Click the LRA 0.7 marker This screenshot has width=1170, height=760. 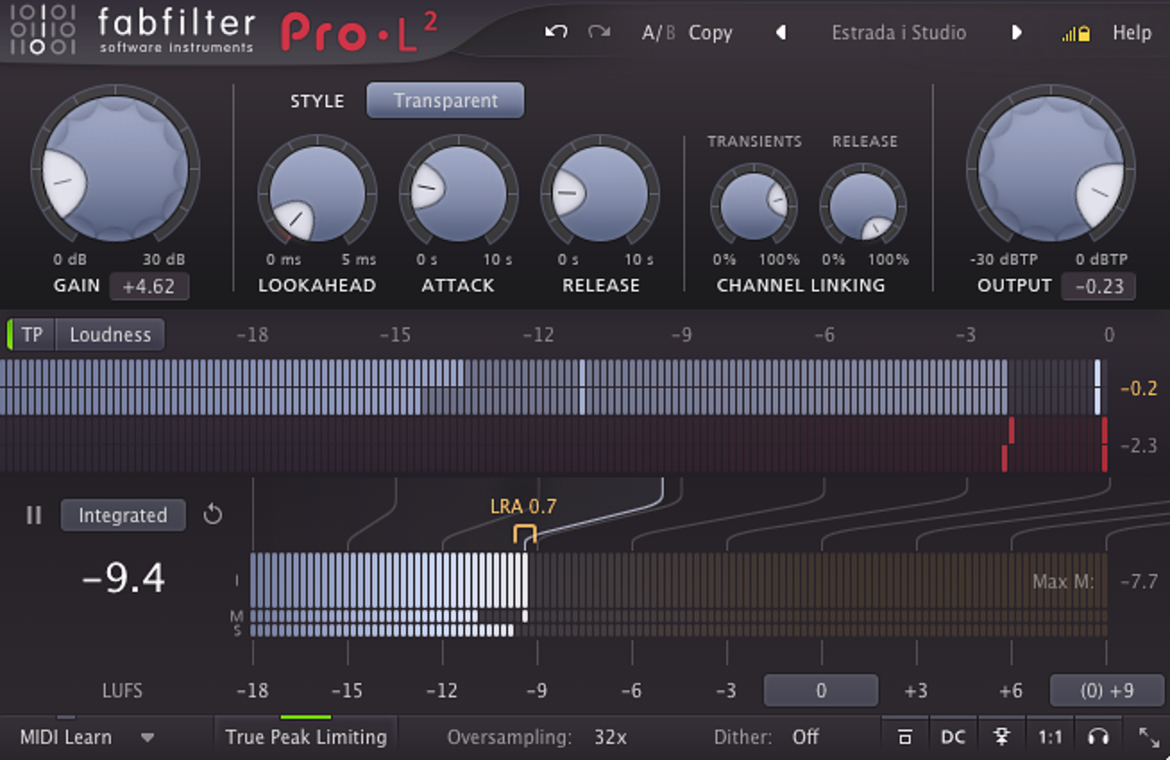(524, 507)
